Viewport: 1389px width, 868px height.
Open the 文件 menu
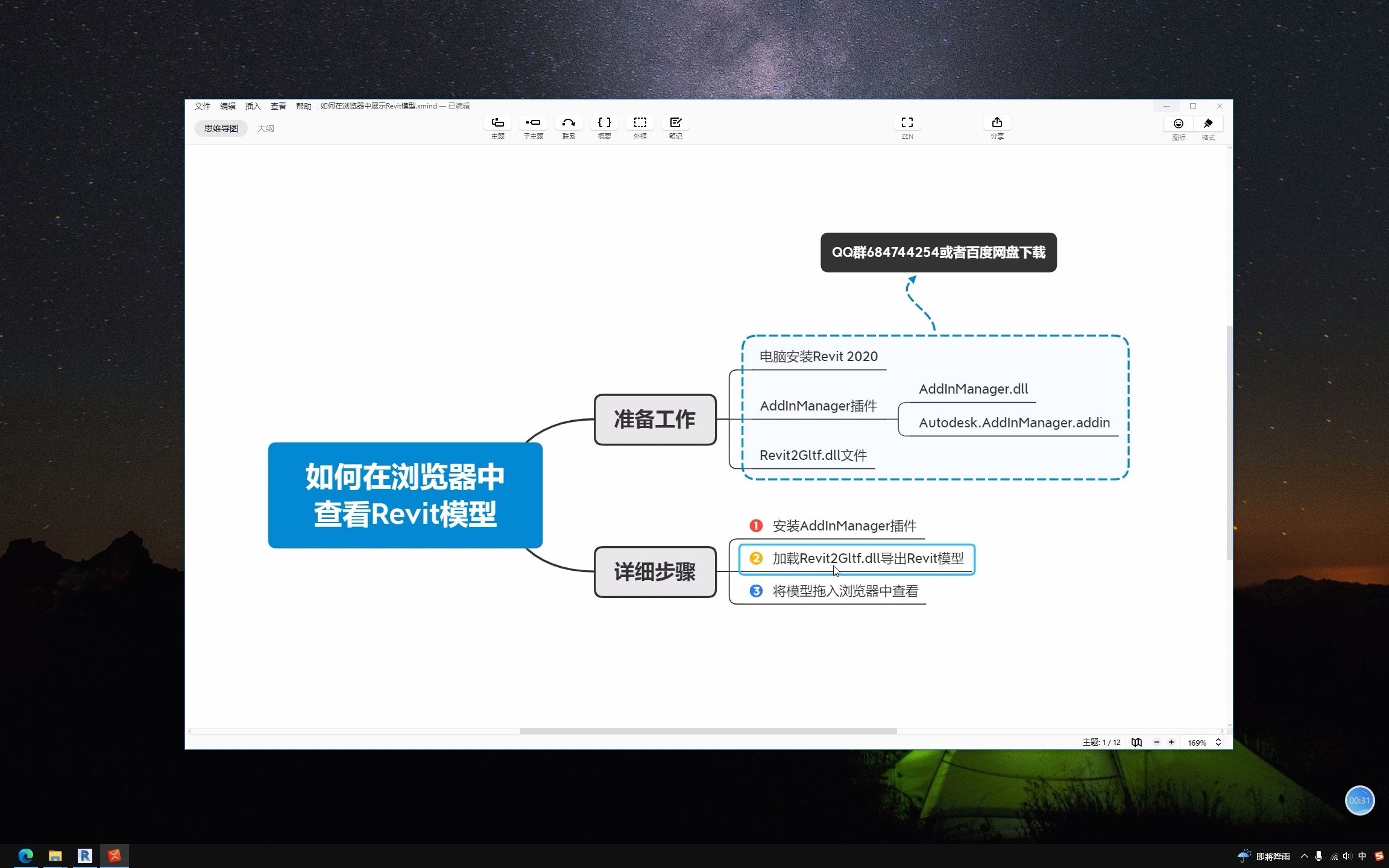(x=202, y=106)
